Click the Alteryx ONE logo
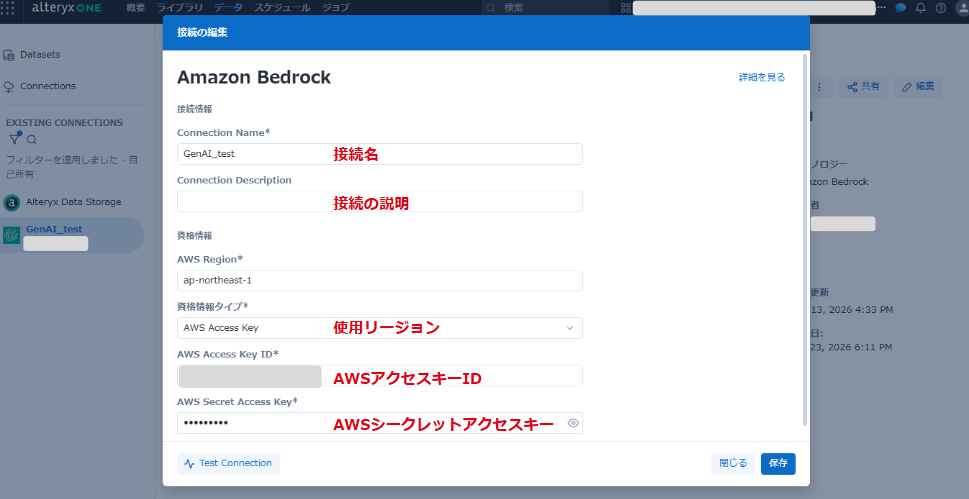Viewport: 969px width, 499px height. [67, 8]
